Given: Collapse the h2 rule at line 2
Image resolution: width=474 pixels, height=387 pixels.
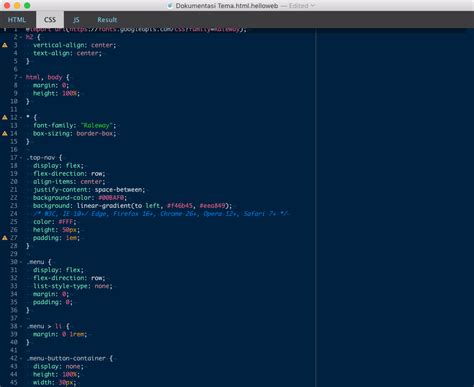Looking at the screenshot, I should 21,37.
